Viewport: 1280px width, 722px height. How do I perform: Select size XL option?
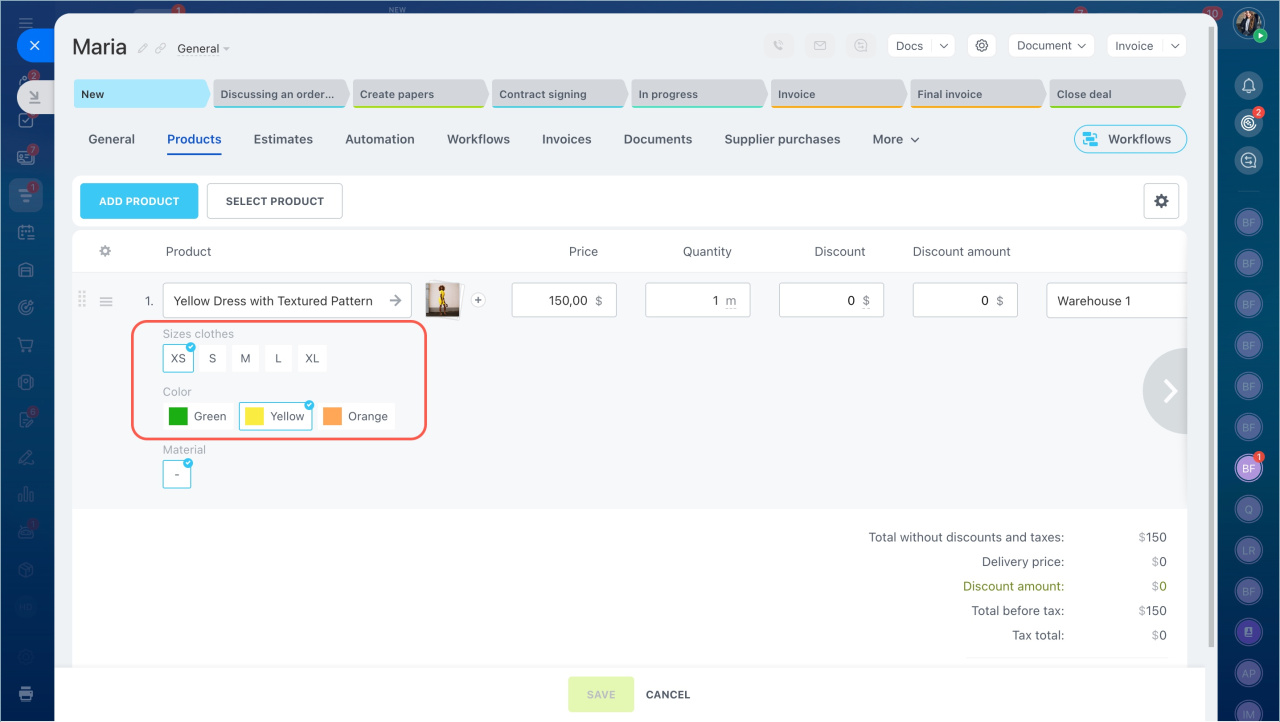312,358
